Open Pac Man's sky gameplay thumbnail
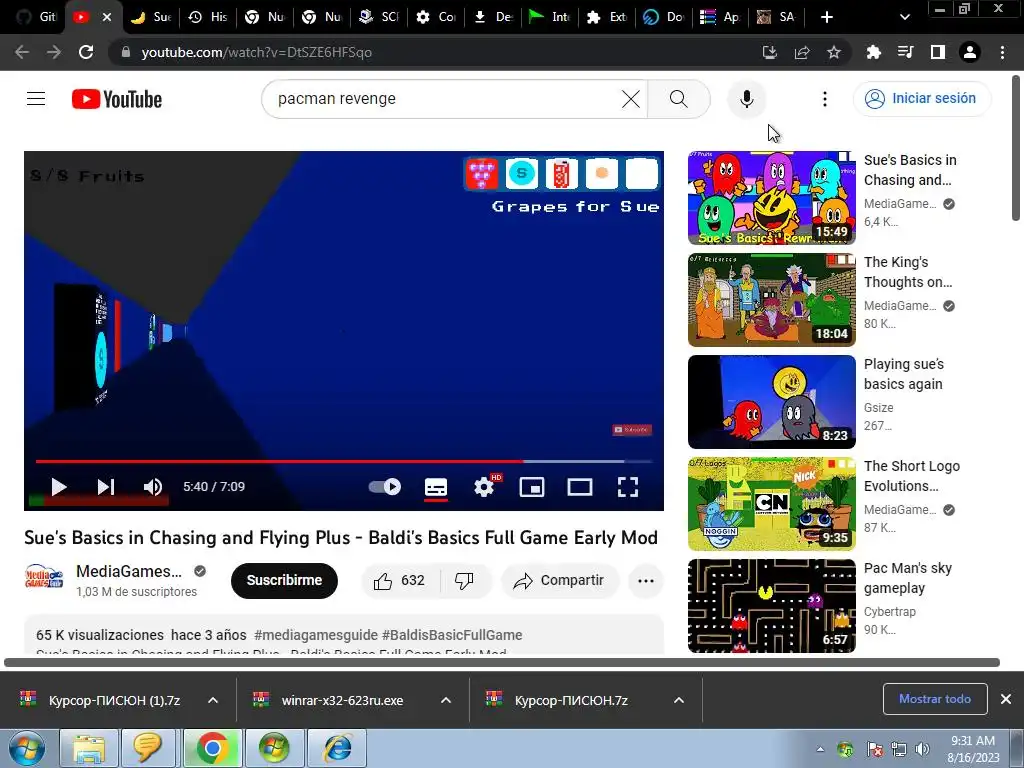1024x768 pixels. 771,605
